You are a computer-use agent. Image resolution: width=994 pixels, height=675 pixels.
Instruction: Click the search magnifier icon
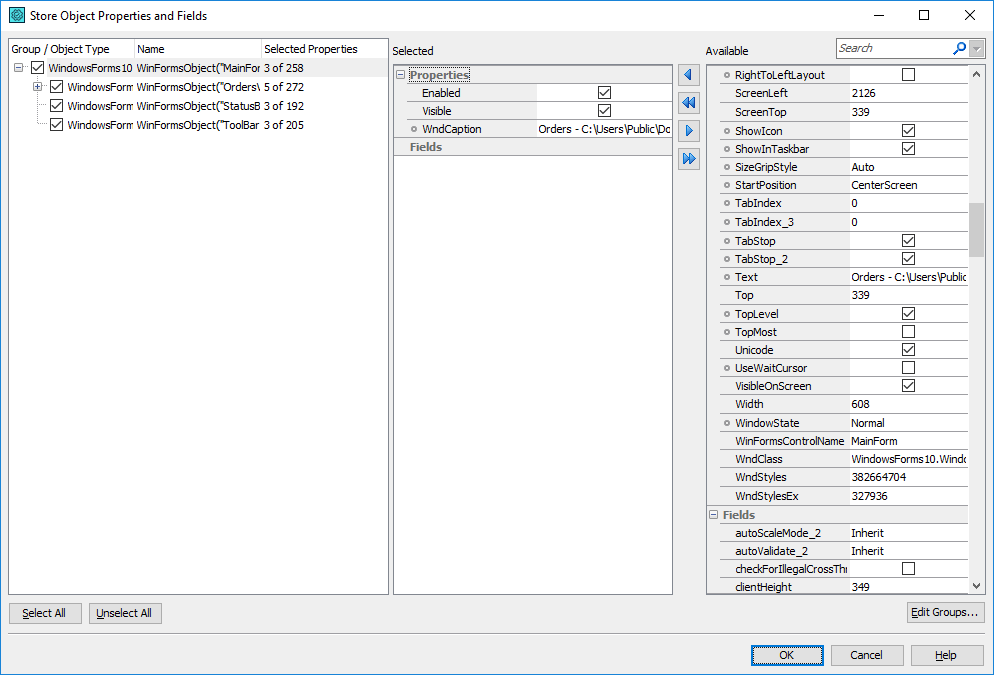click(x=960, y=48)
